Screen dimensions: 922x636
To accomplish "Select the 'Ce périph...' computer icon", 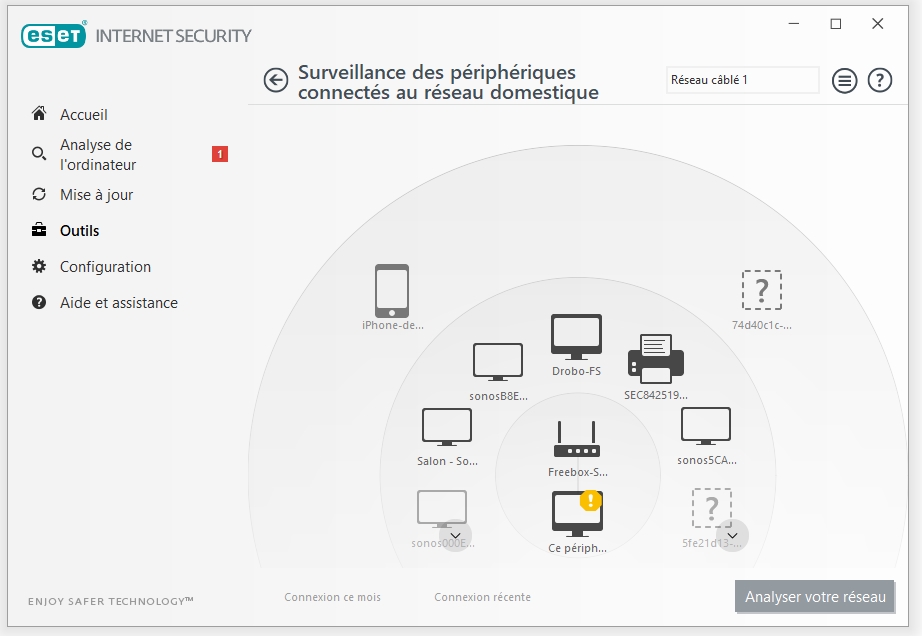I will click(577, 514).
